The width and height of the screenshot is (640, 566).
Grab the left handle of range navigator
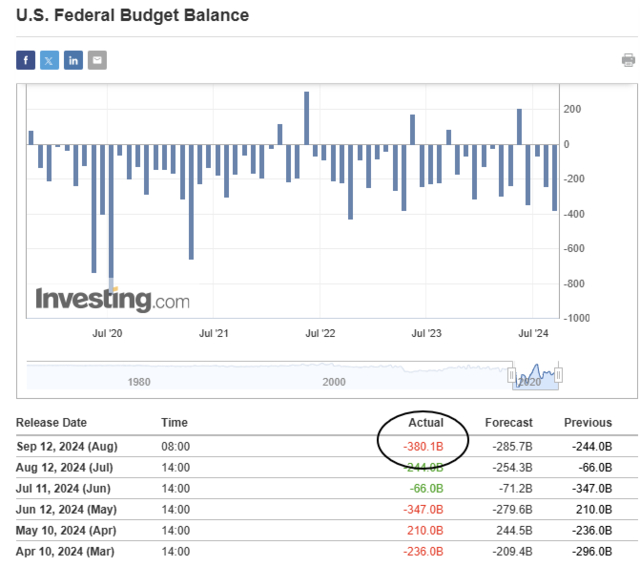512,375
